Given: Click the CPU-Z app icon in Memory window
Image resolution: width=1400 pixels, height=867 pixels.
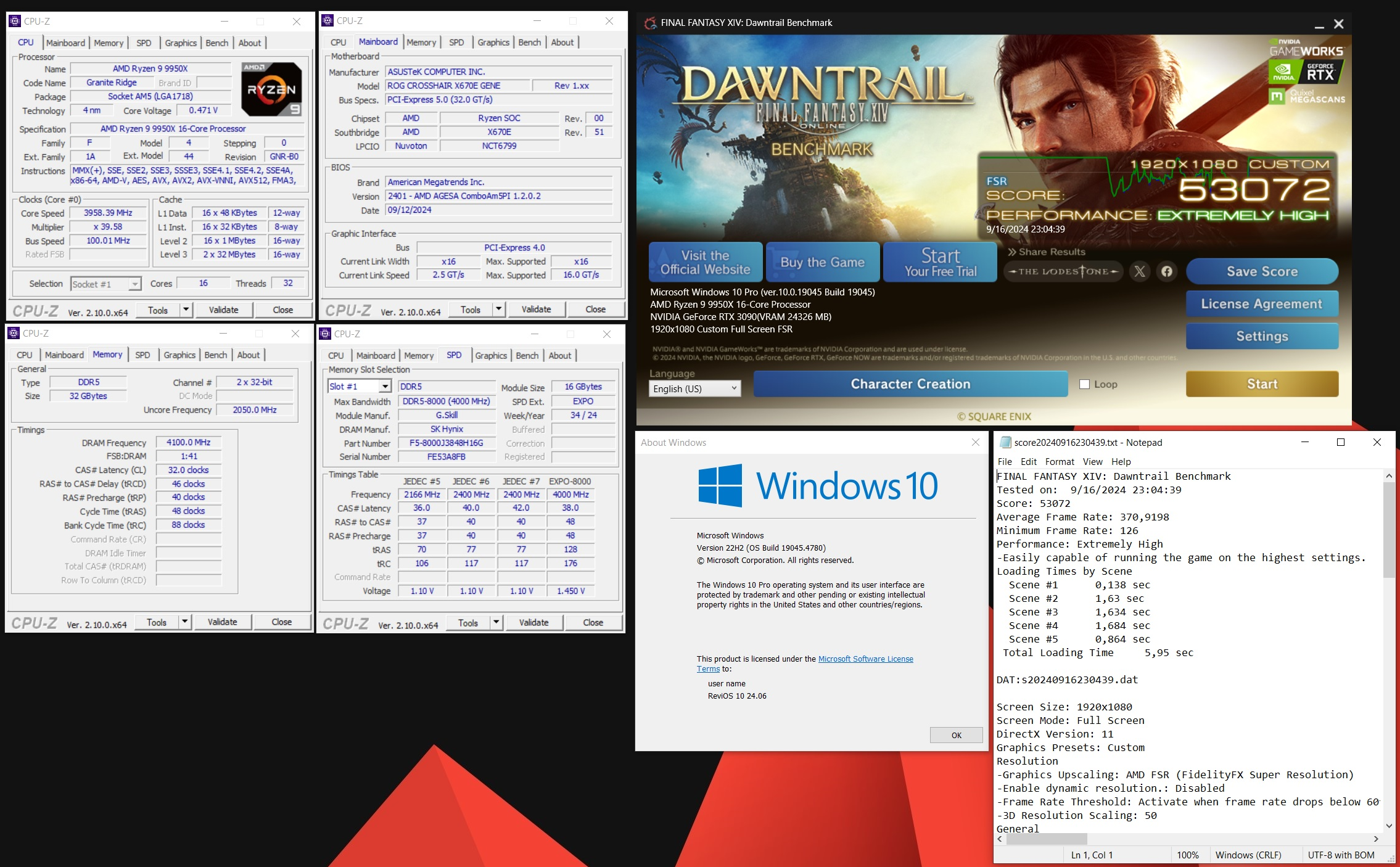Looking at the screenshot, I should click(14, 333).
